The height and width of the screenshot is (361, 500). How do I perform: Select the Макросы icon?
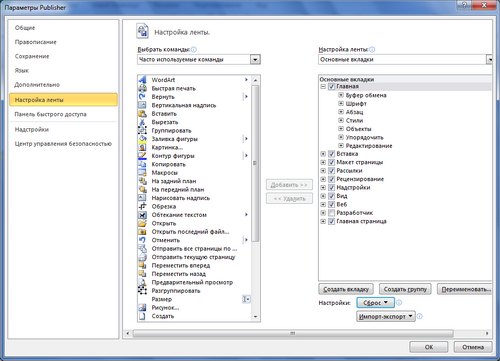point(142,173)
